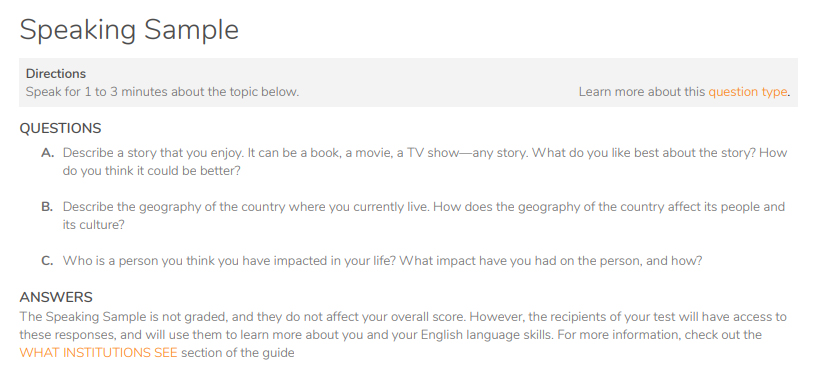This screenshot has width=826, height=387.
Task: Click the 'Describe the geography' question text
Action: (x=424, y=215)
